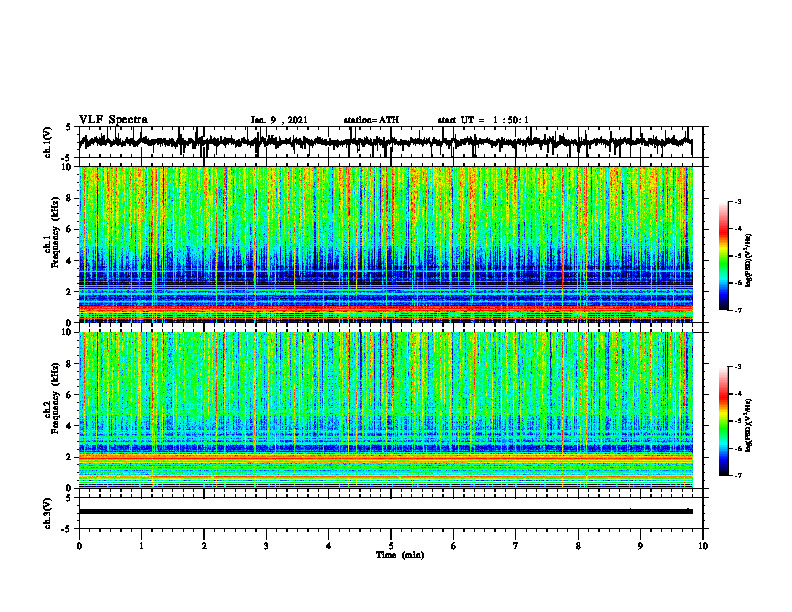Click the "VLF Spectra" plot title
This screenshot has height=612, width=792.
click(113, 120)
